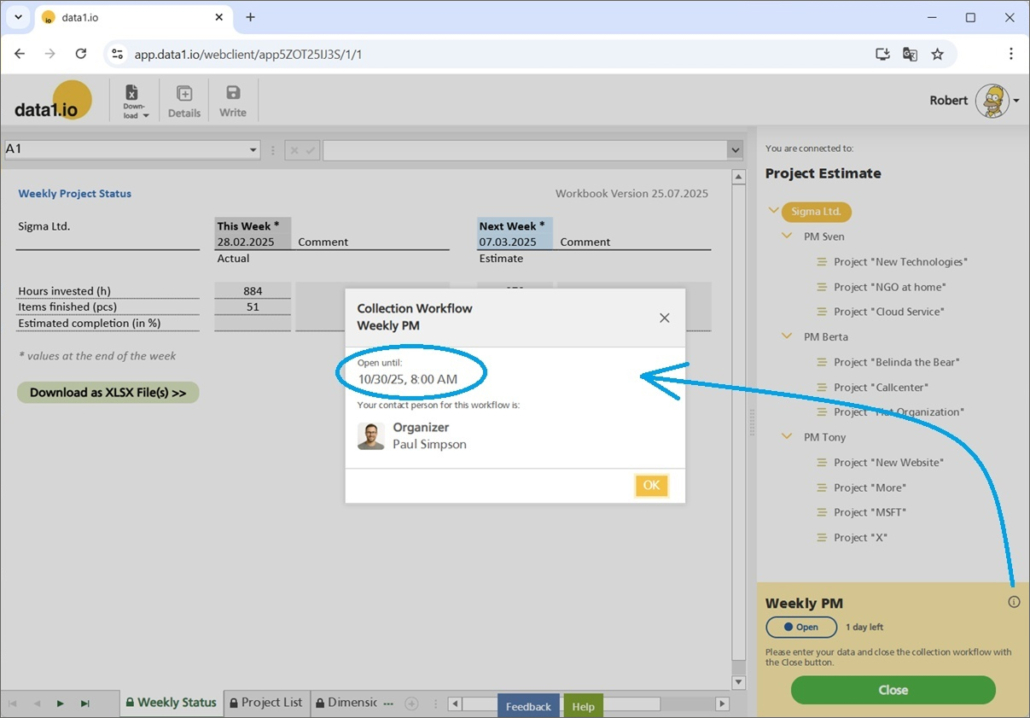Click the Robert user avatar
Screen dimensions: 1030x718
pos(992,101)
